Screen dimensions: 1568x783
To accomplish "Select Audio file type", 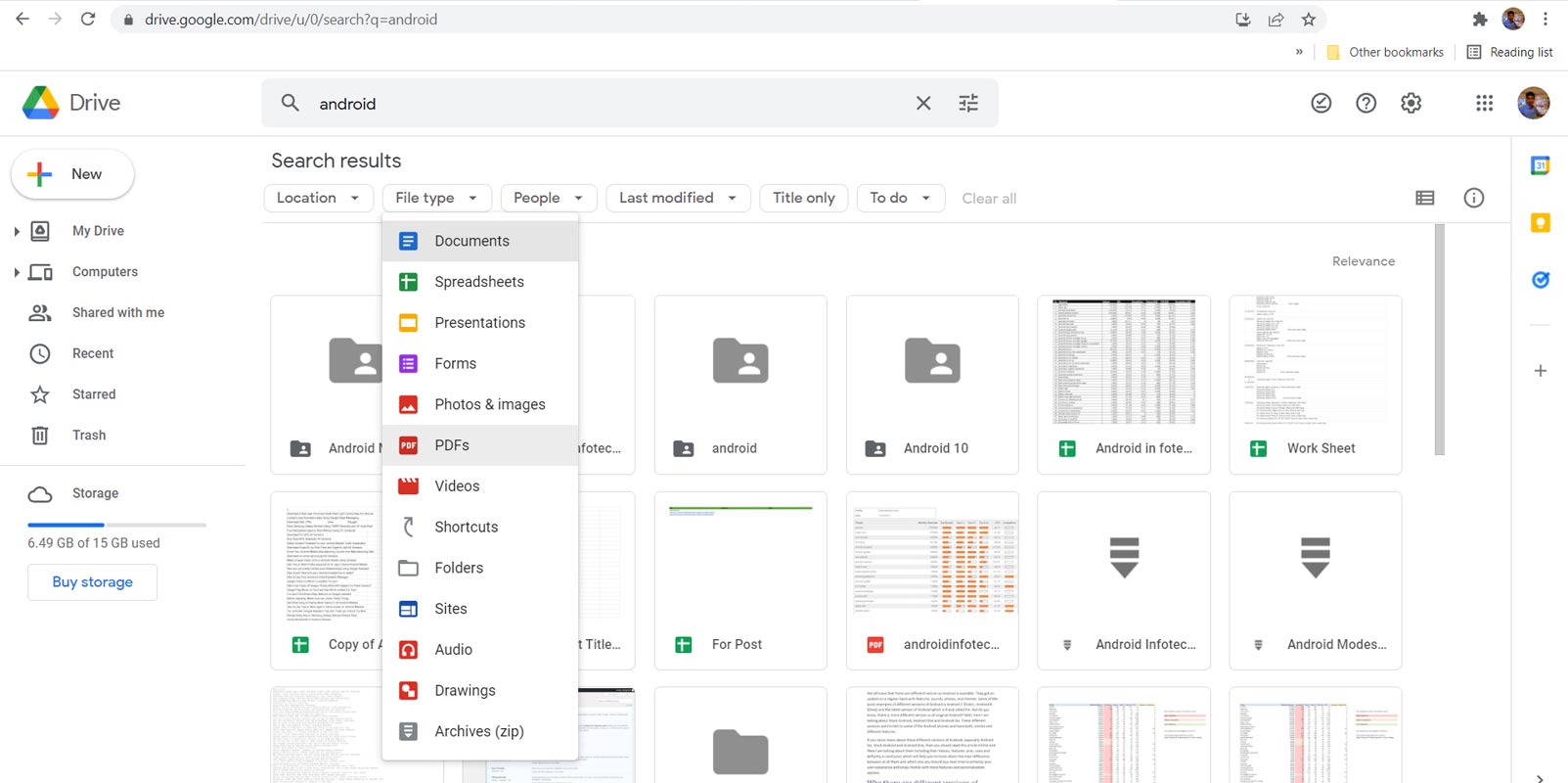I will coord(480,650).
